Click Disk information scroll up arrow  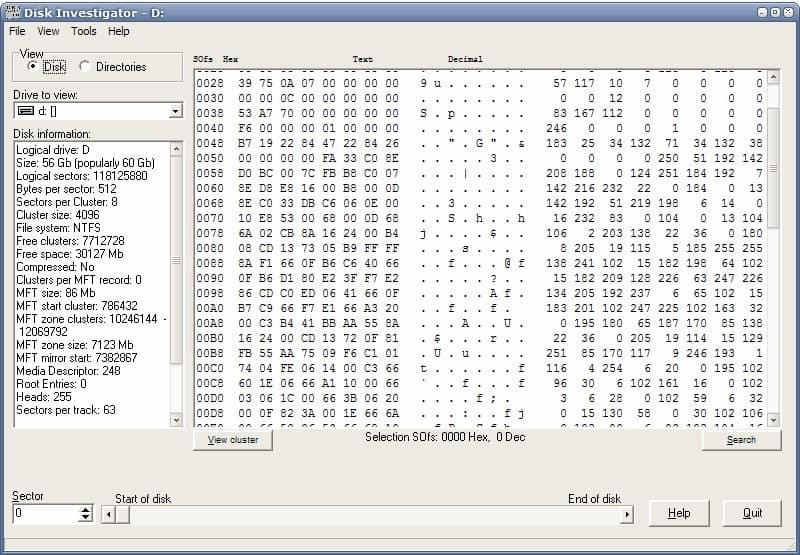(x=176, y=149)
